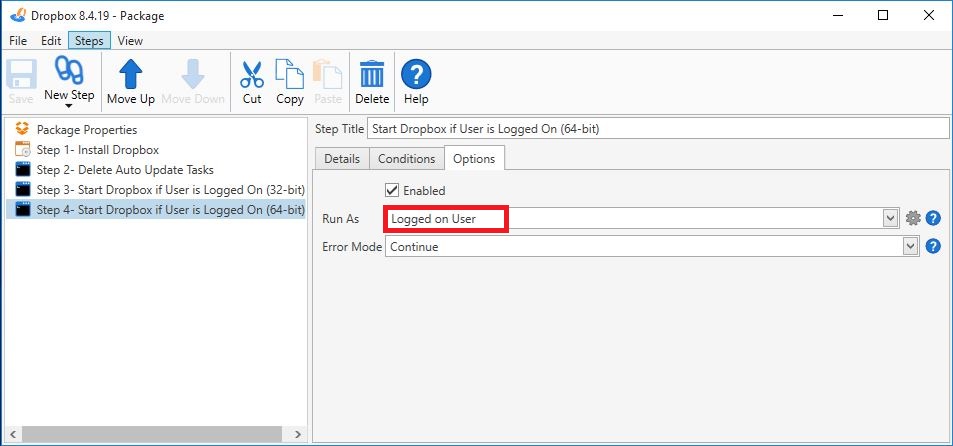Viewport: 953px width, 446px height.
Task: Open the Error Mode dropdown arrow
Action: [x=910, y=246]
